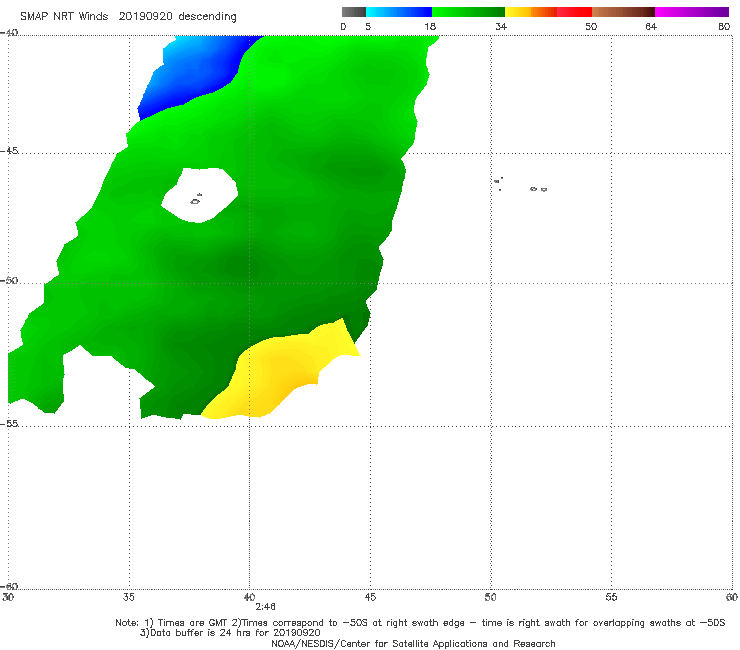Click the latitude axis label "-60"
740x650 pixels.
[x=9, y=586]
